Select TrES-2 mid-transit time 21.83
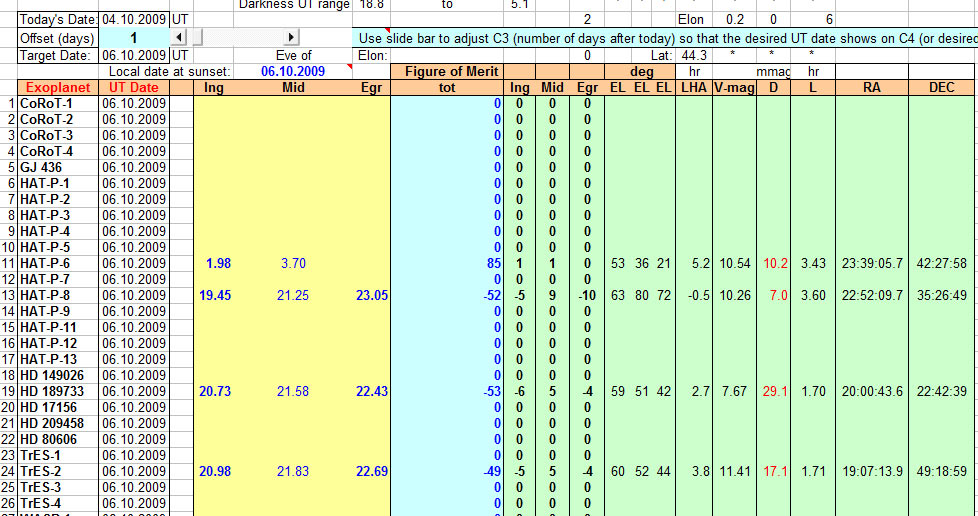978x516 pixels. [293, 472]
